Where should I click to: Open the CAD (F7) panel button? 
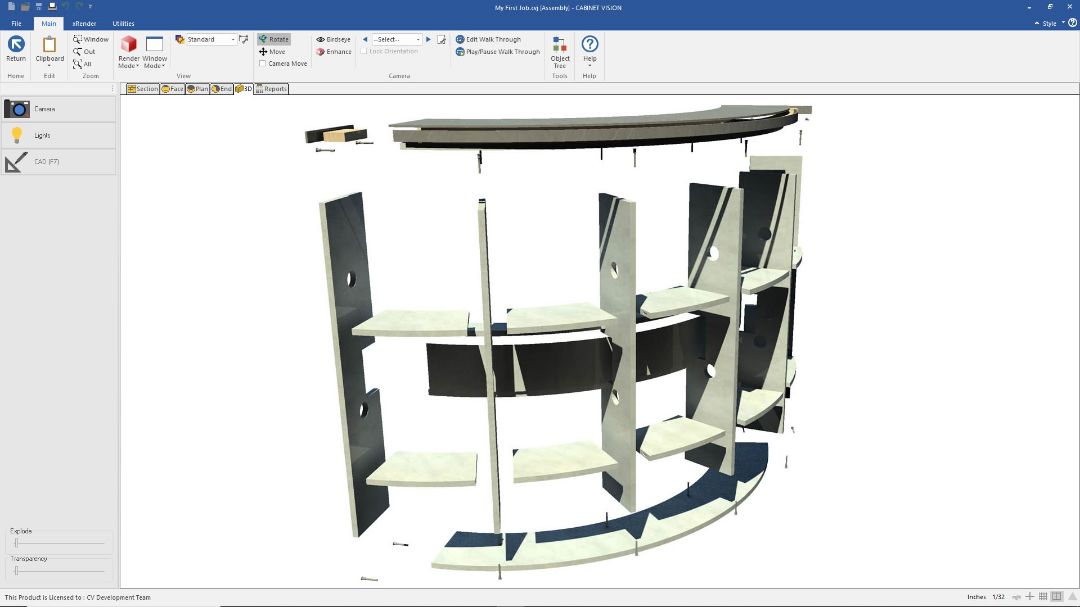pos(58,161)
